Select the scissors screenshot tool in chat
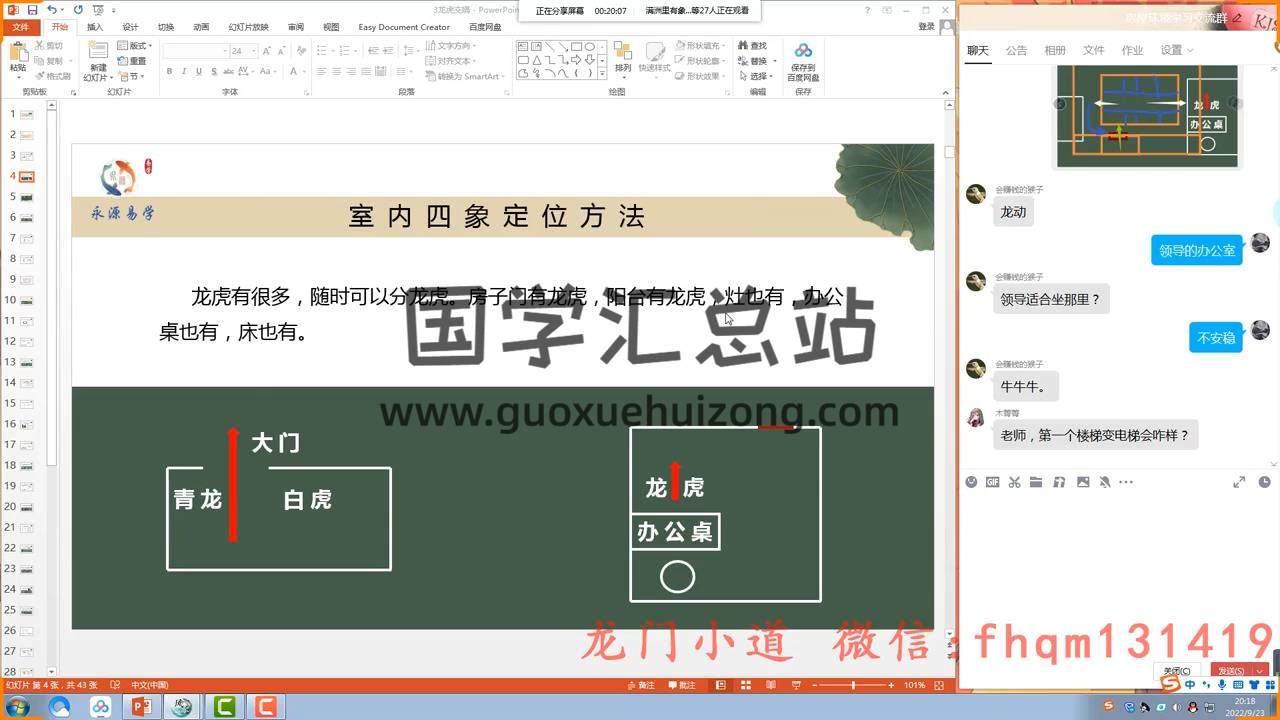Image resolution: width=1280 pixels, height=720 pixels. 1014,482
